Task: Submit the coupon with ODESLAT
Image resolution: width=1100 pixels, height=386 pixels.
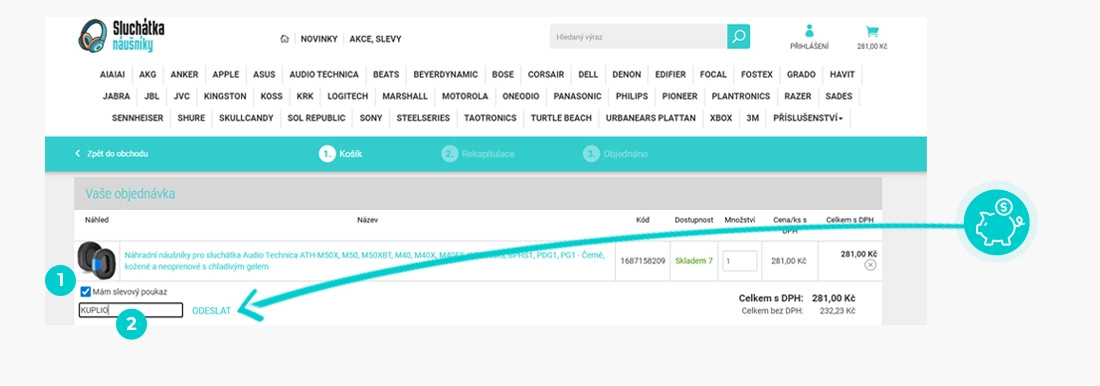Action: tap(211, 310)
